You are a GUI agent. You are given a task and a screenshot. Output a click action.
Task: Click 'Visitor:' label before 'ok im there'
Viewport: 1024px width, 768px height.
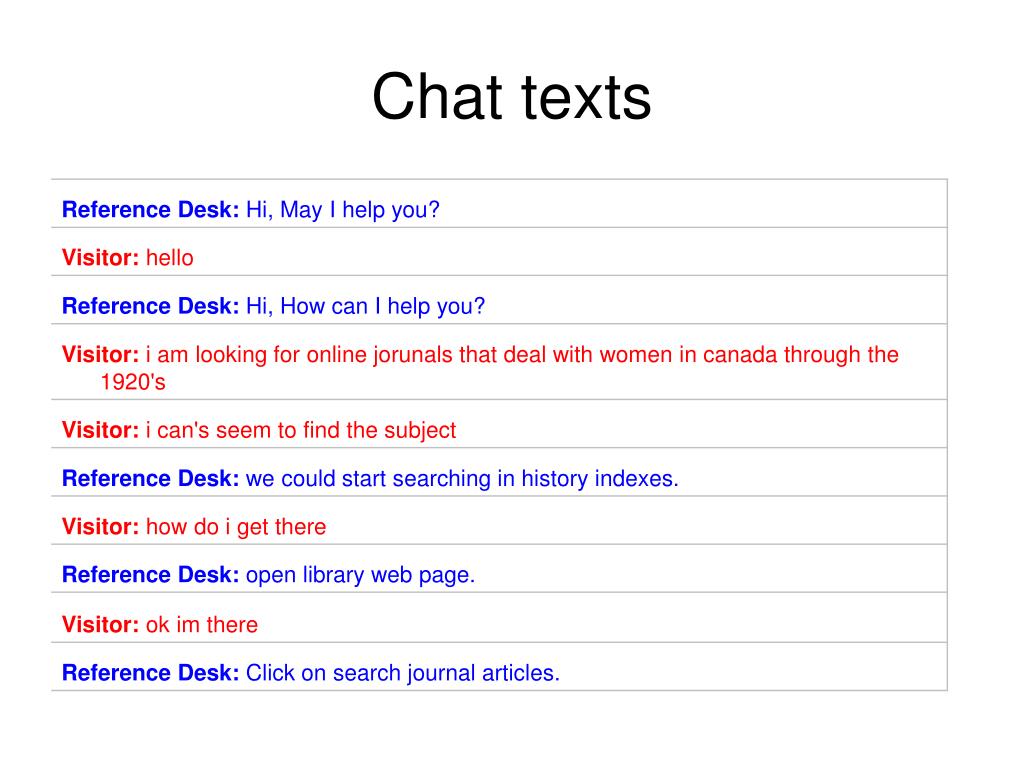pos(101,625)
